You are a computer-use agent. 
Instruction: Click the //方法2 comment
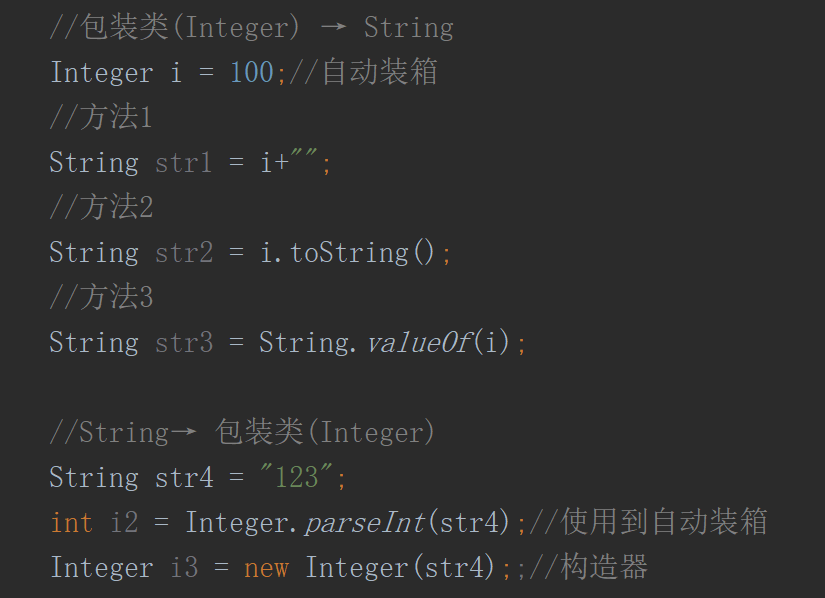pyautogui.click(x=101, y=208)
